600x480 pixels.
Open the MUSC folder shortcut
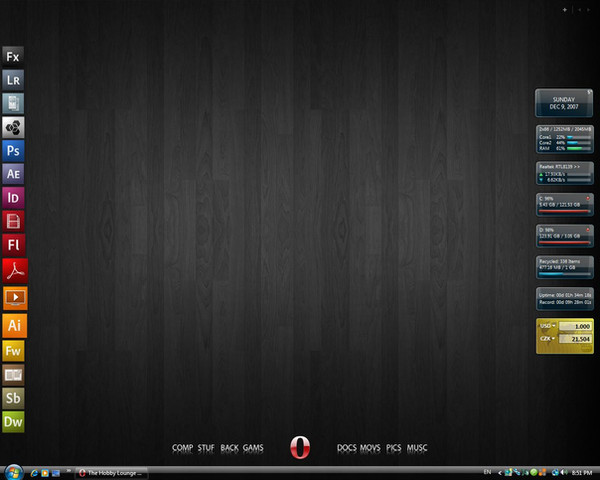[x=417, y=448]
